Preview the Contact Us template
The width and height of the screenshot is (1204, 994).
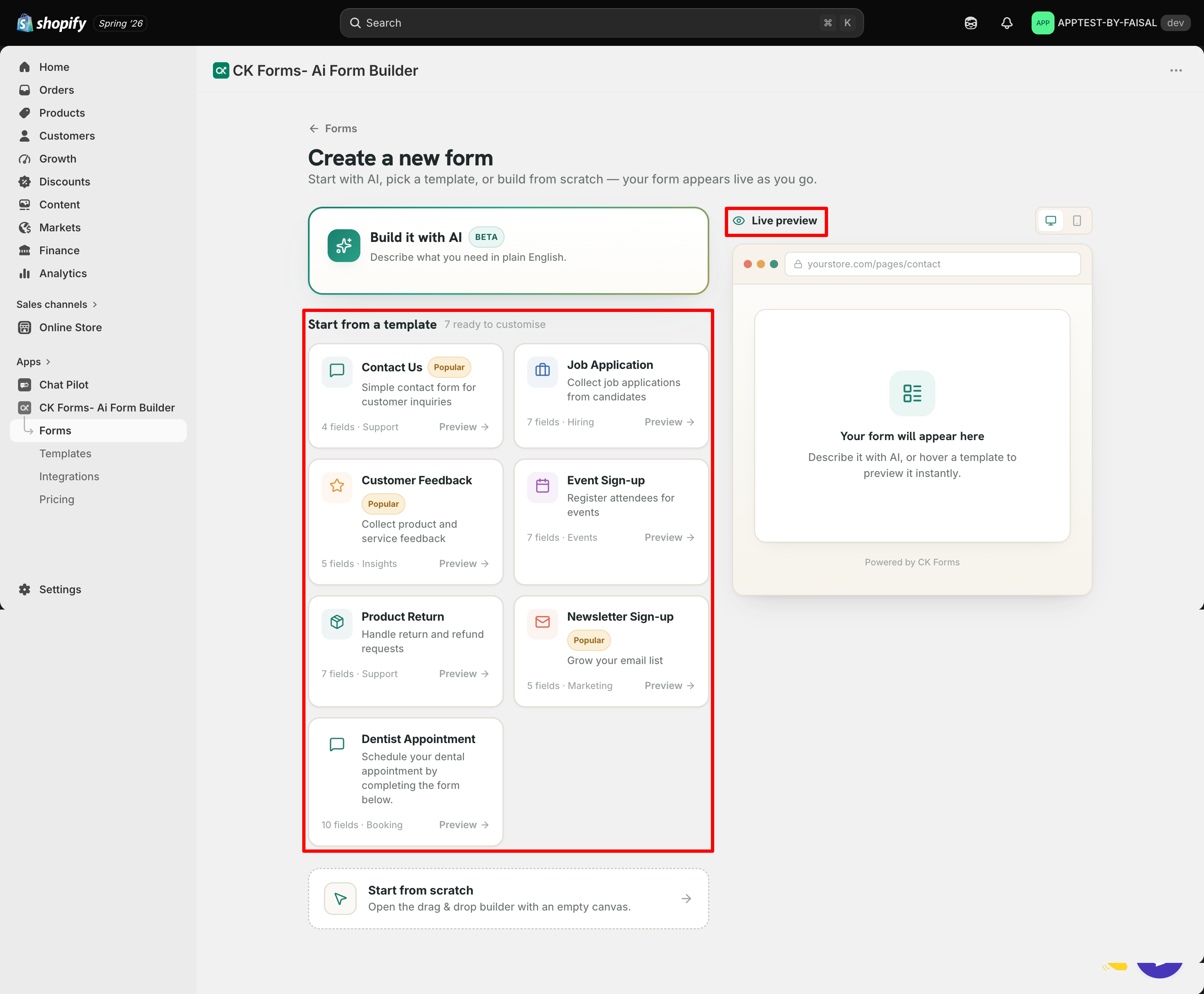[x=464, y=427]
